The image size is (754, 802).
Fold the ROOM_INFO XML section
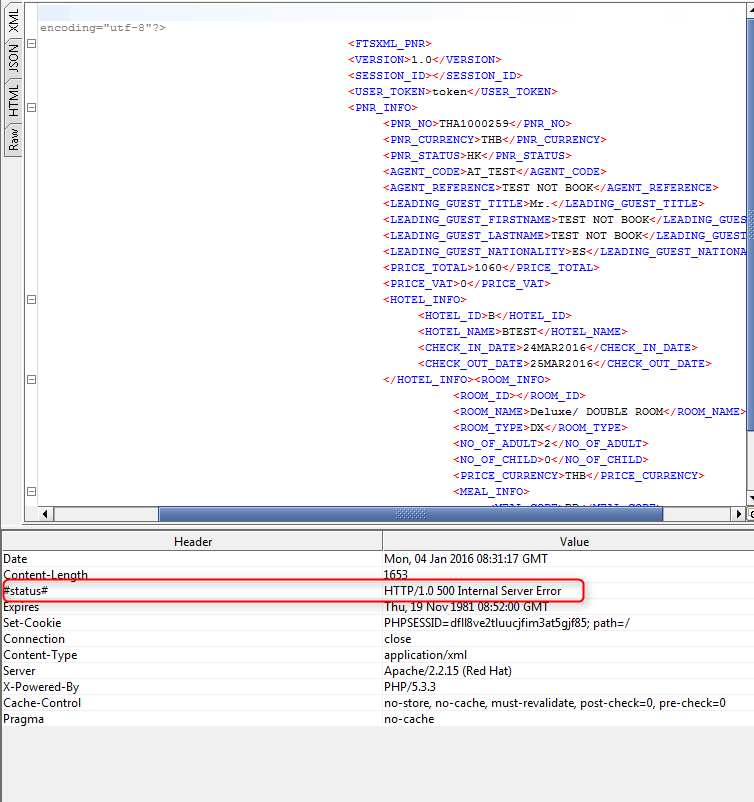(x=31, y=379)
